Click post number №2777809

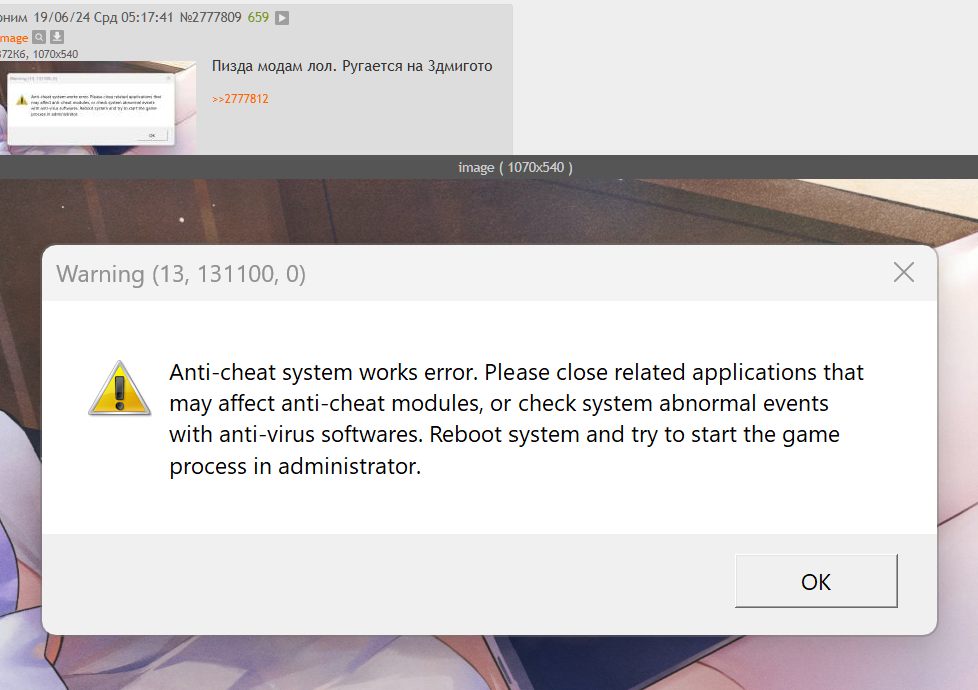[210, 17]
